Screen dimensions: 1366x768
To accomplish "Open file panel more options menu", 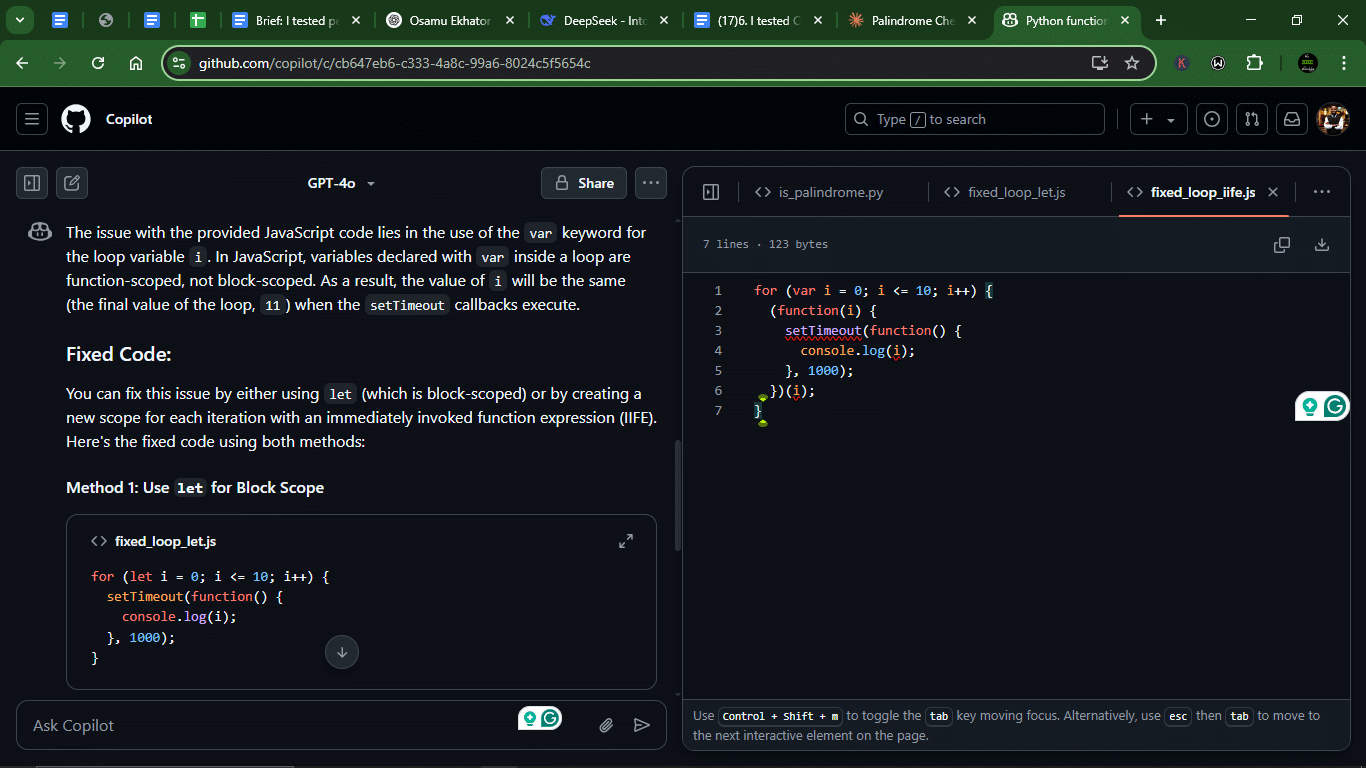I will coord(1322,192).
